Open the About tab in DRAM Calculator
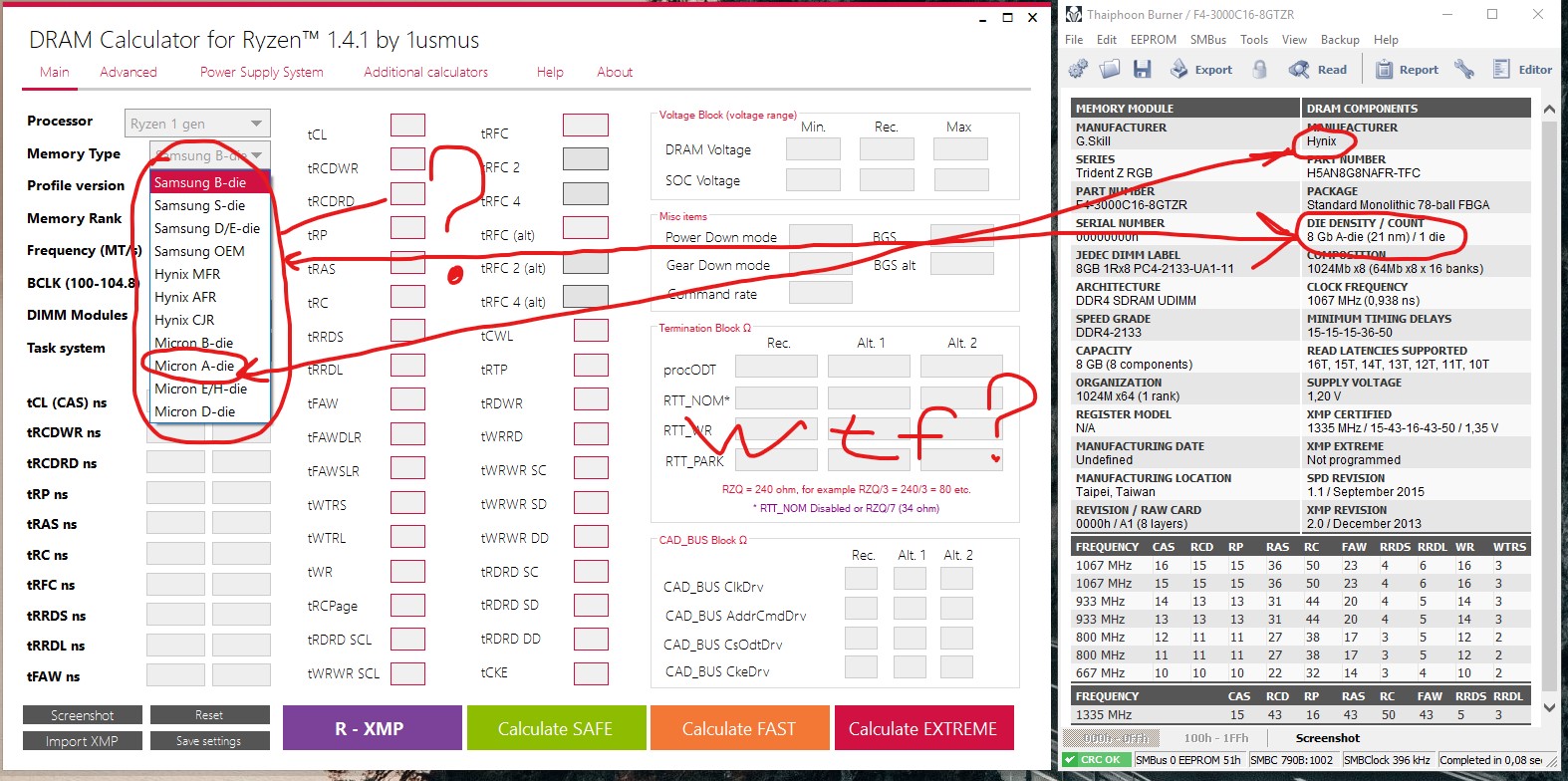 tap(615, 72)
